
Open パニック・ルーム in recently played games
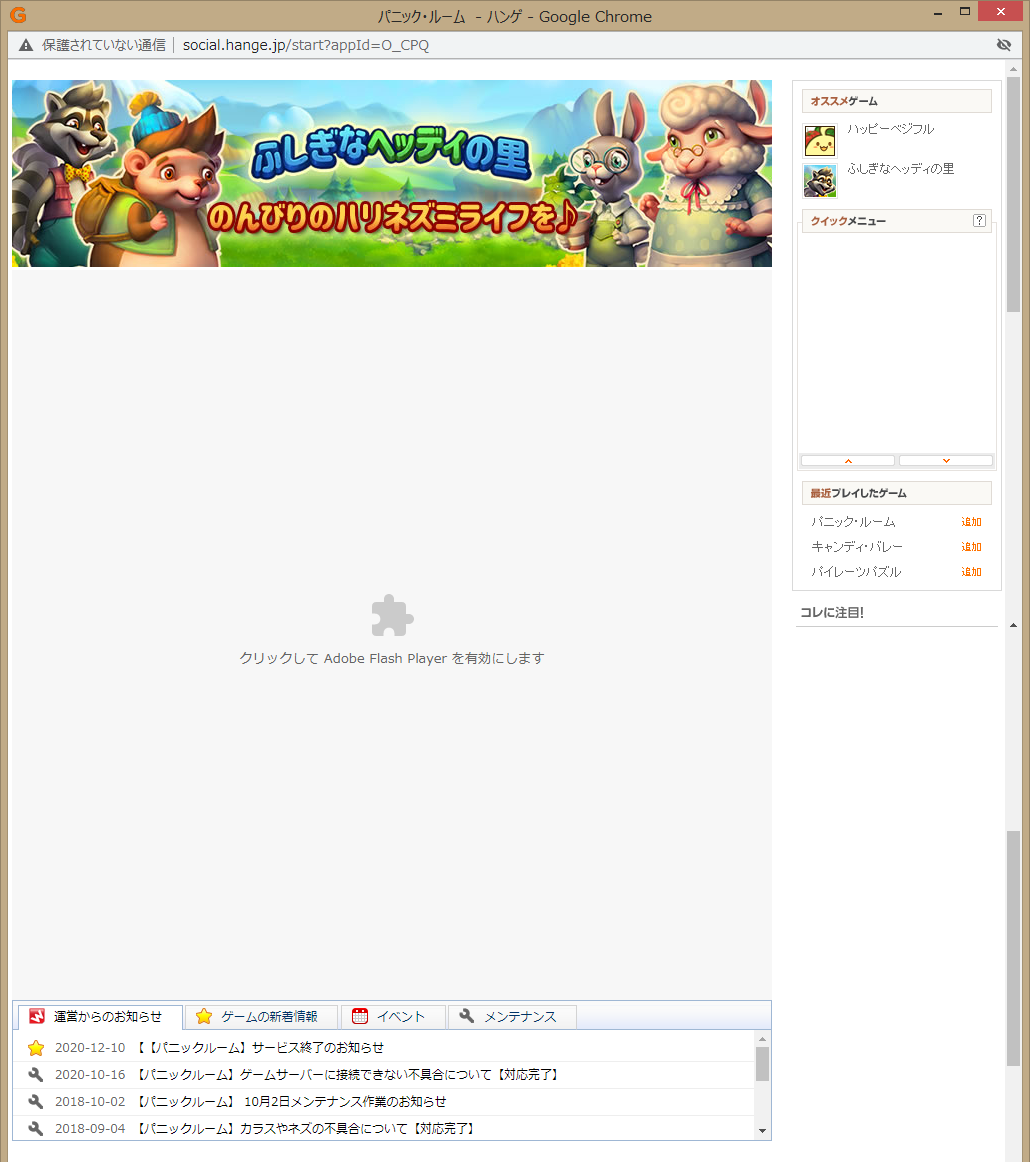(x=853, y=522)
